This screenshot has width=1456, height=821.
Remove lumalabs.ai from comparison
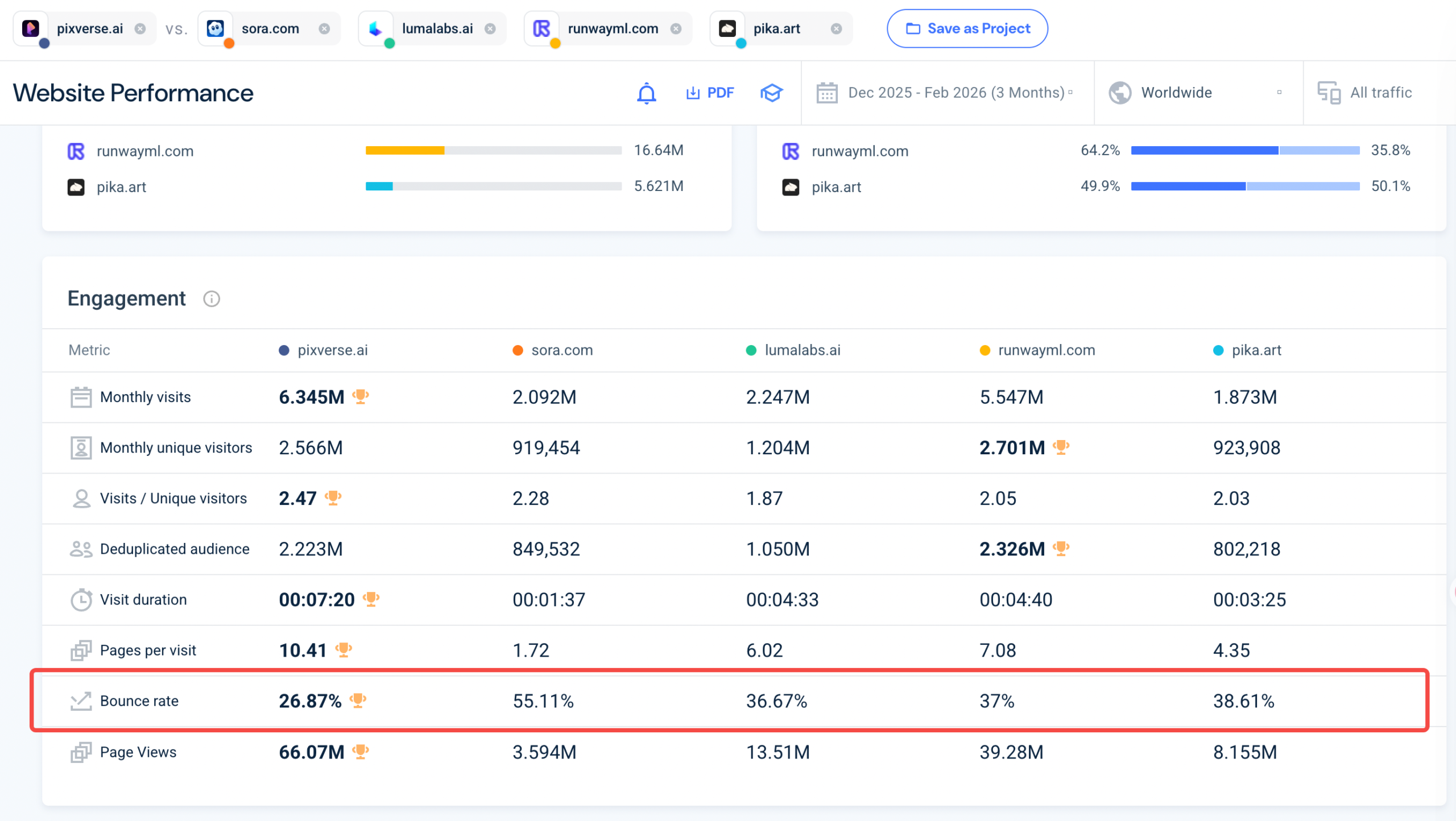pyautogui.click(x=490, y=28)
